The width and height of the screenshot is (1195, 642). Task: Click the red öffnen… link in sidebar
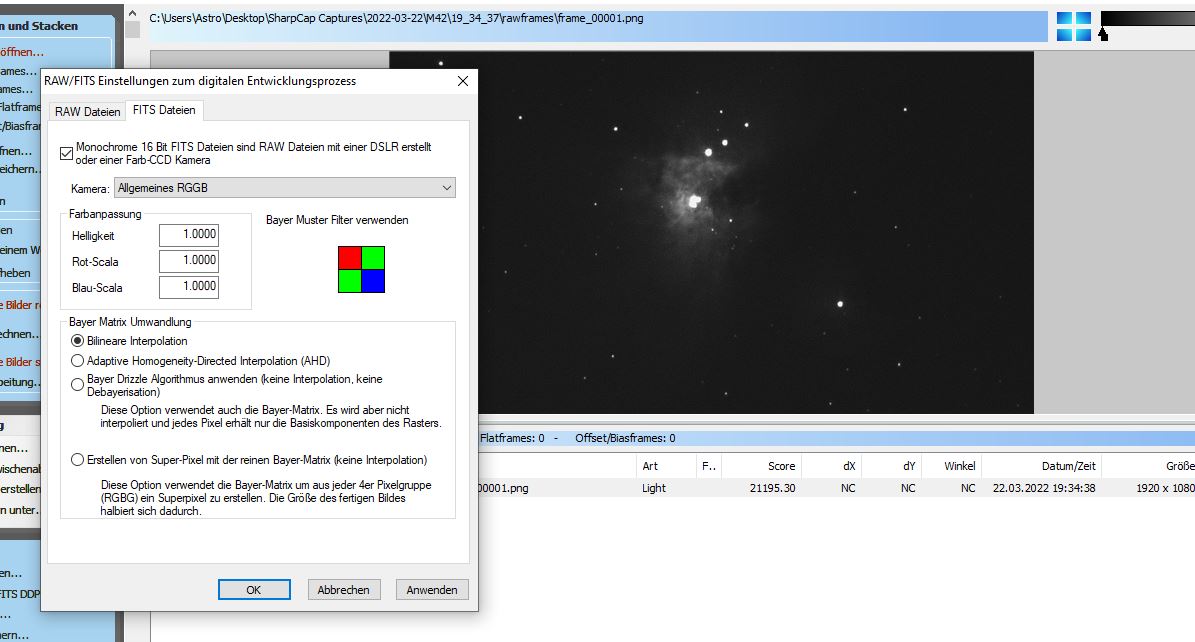[x=22, y=52]
